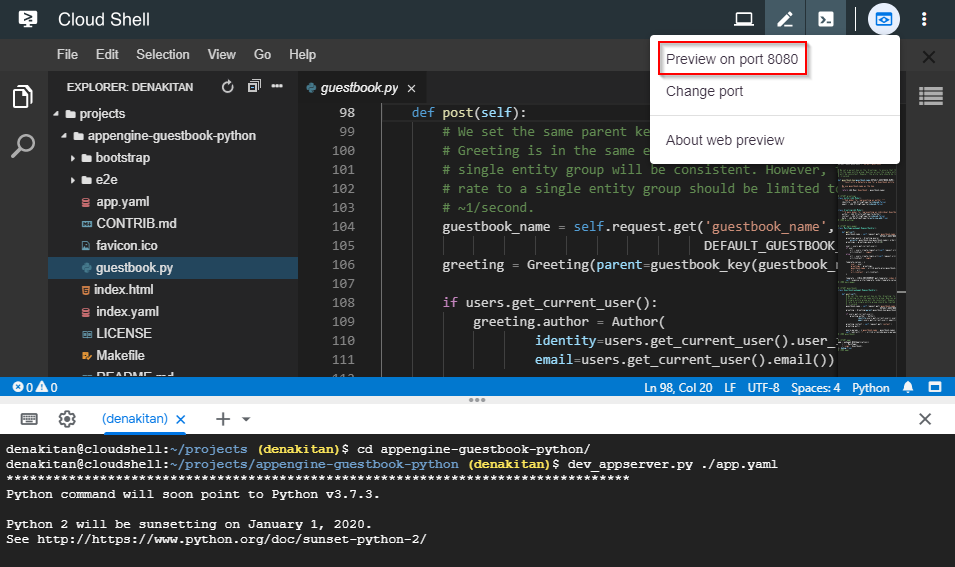The width and height of the screenshot is (955, 567).
Task: Collapse all folders using Explorer collapse icon
Action: click(254, 86)
